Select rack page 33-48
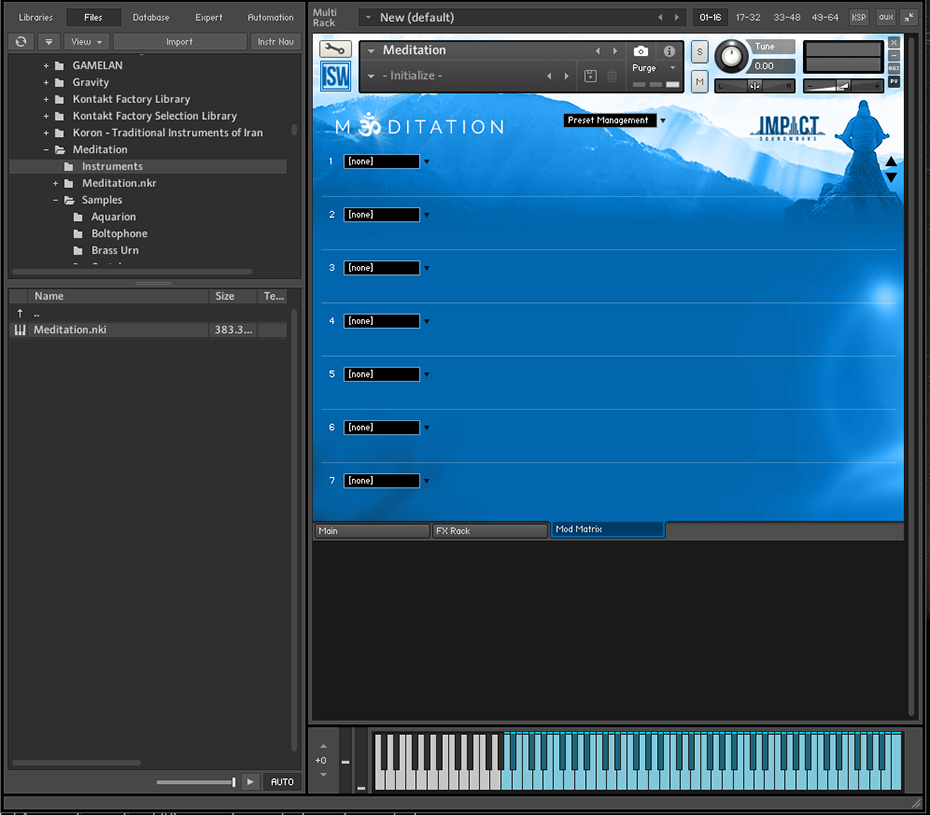930x815 pixels. pos(786,17)
